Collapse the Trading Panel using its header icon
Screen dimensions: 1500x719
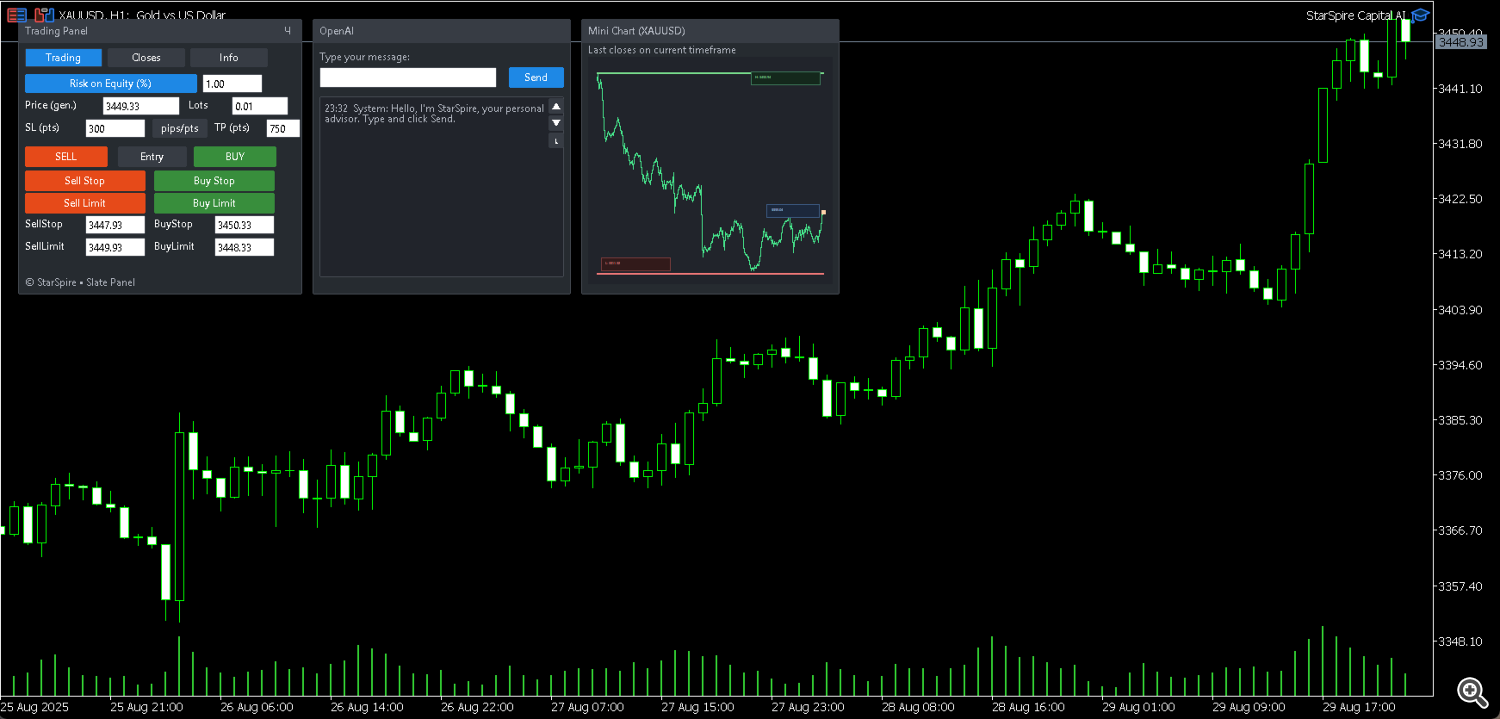pyautogui.click(x=288, y=31)
